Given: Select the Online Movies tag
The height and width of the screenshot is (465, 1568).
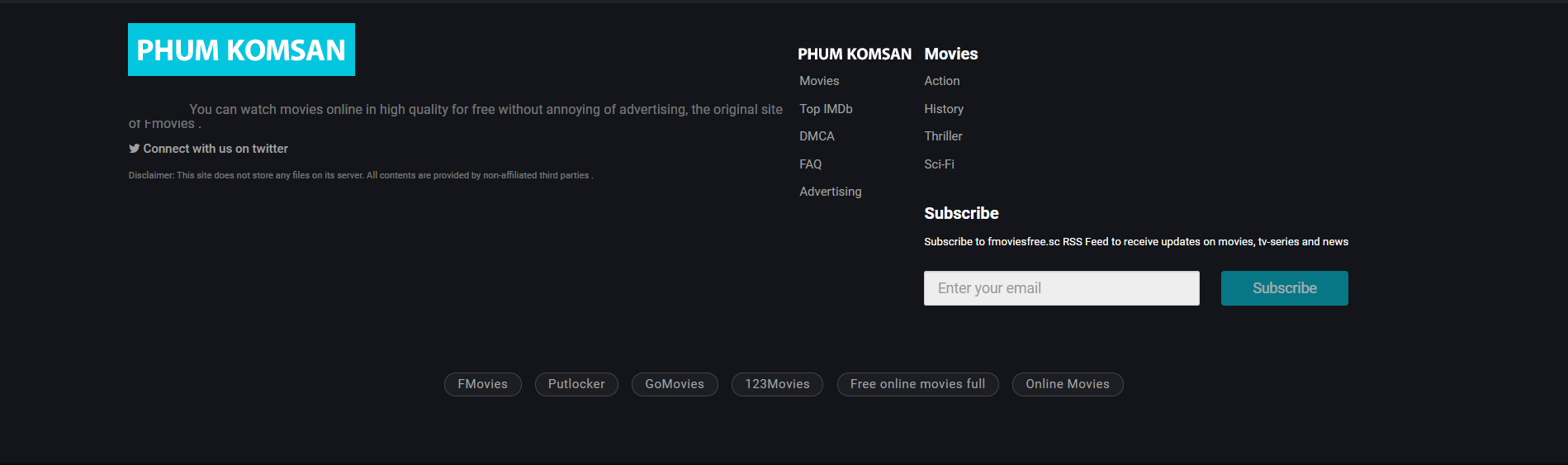Looking at the screenshot, I should 1067,384.
